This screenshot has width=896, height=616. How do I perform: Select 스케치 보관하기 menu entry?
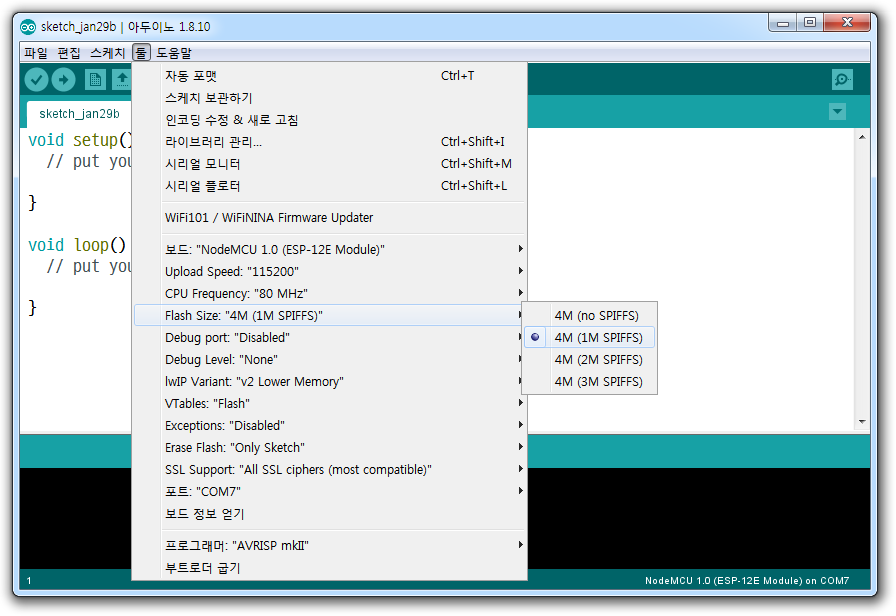tap(330, 98)
